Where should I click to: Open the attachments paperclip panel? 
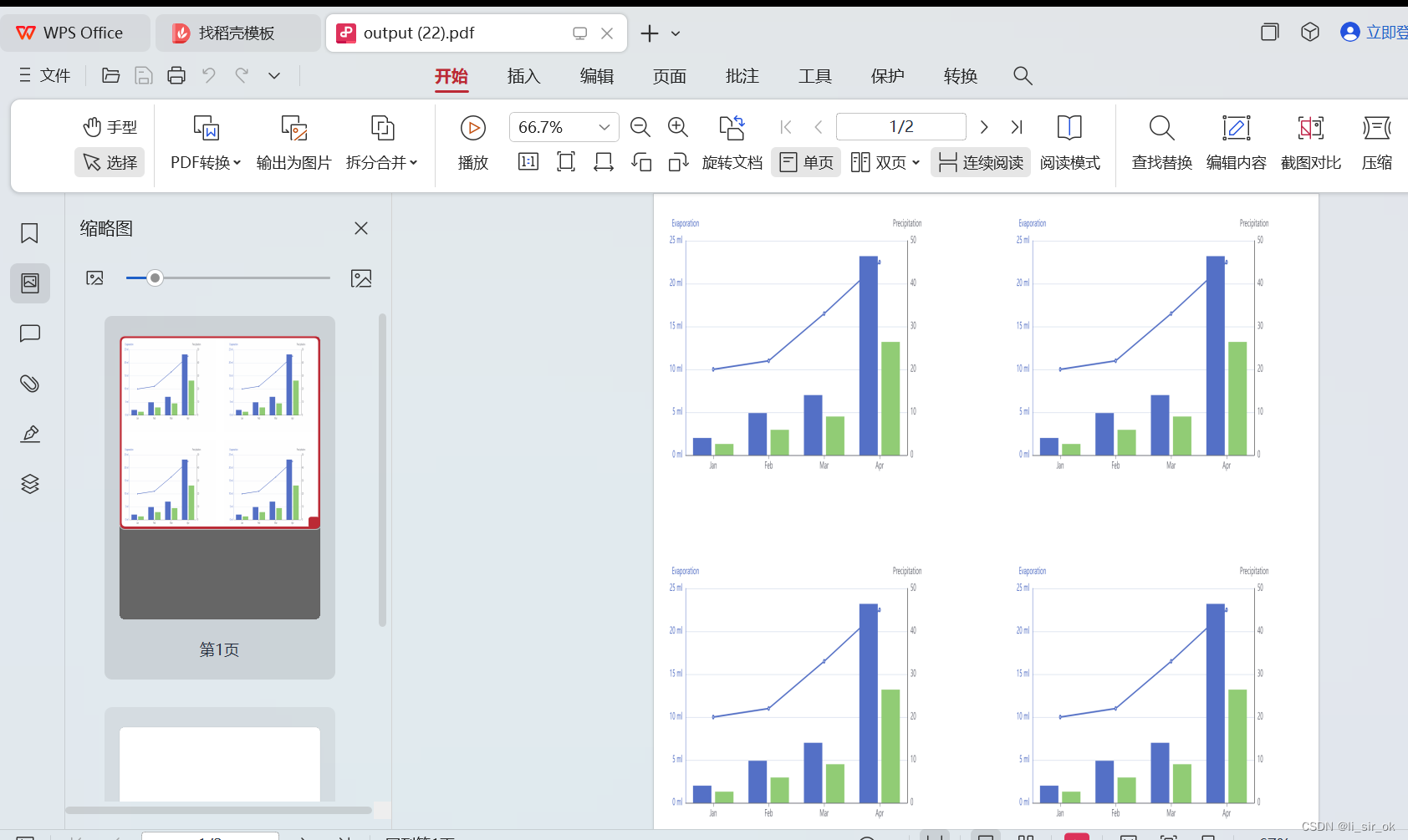click(30, 384)
